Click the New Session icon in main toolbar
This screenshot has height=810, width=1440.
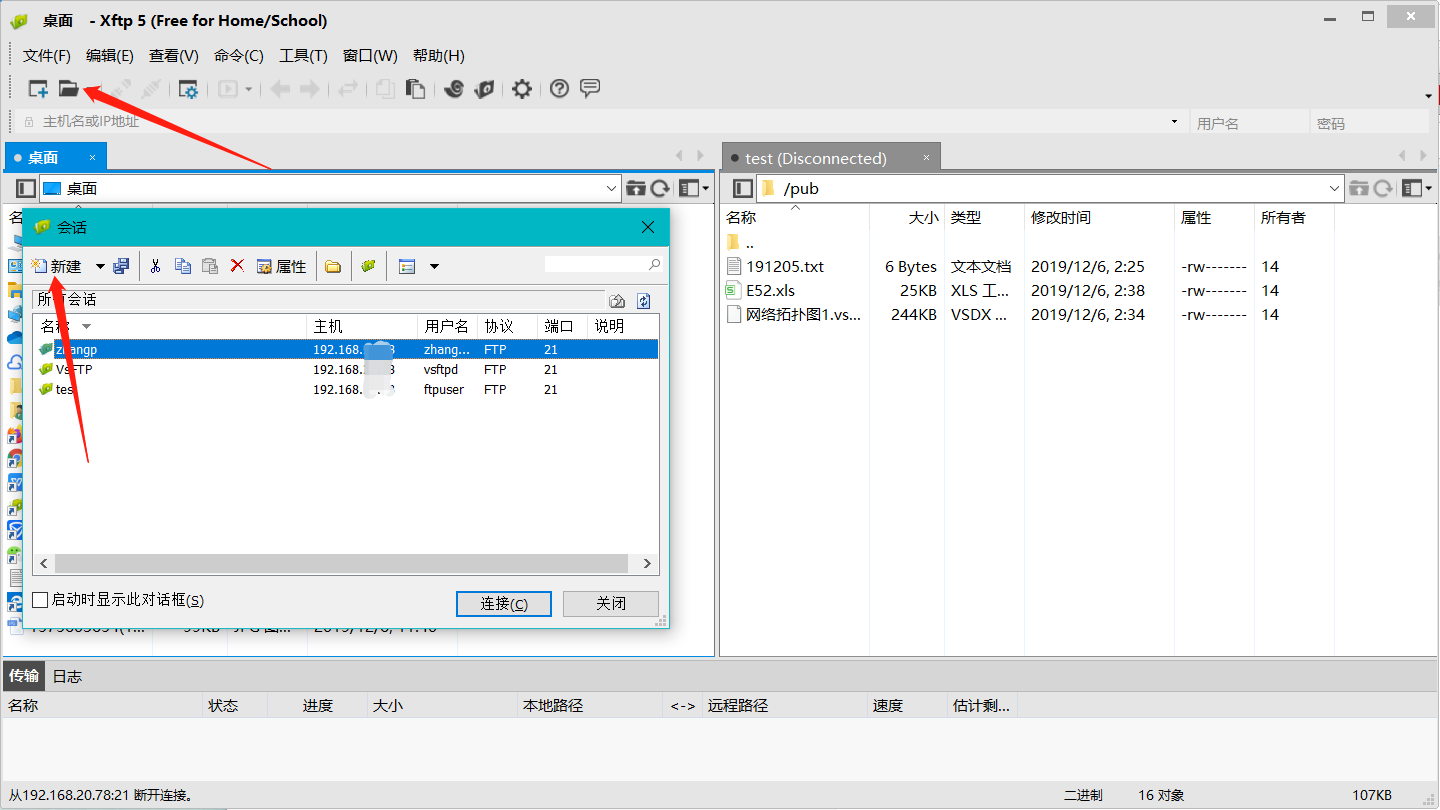tap(38, 89)
